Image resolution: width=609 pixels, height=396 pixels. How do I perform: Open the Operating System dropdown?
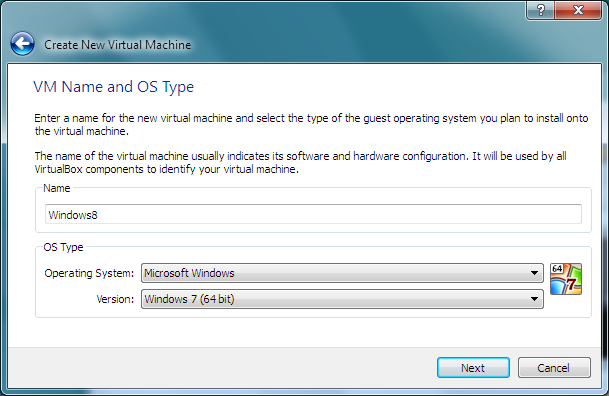point(342,273)
